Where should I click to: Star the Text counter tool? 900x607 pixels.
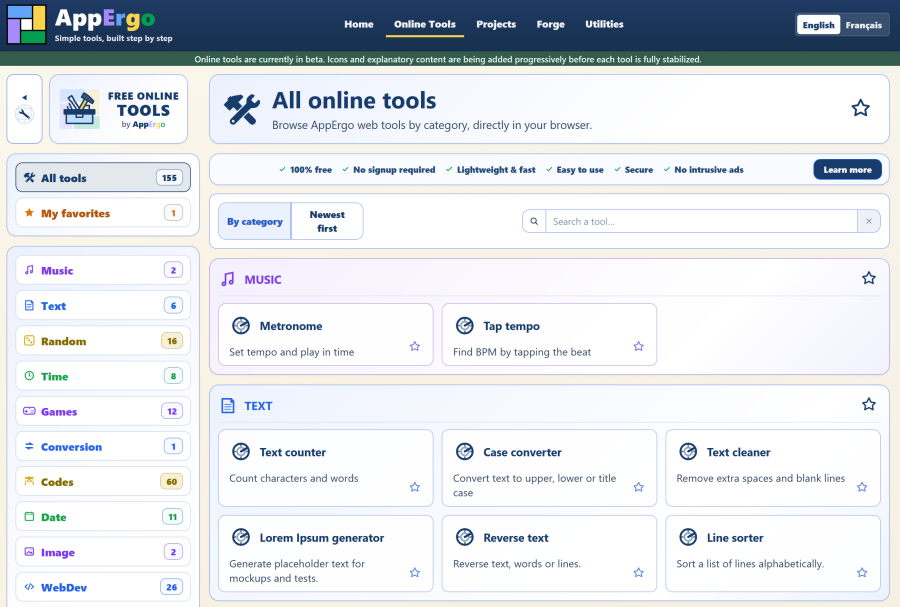(414, 487)
